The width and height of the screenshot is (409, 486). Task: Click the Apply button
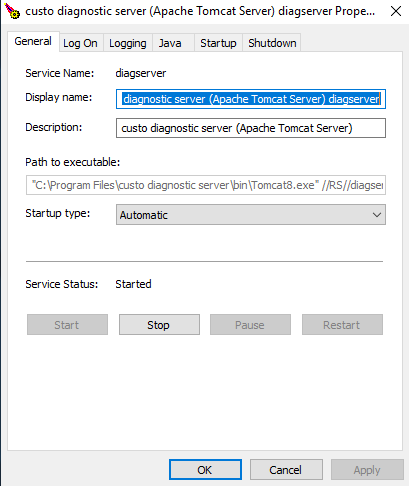coord(367,470)
